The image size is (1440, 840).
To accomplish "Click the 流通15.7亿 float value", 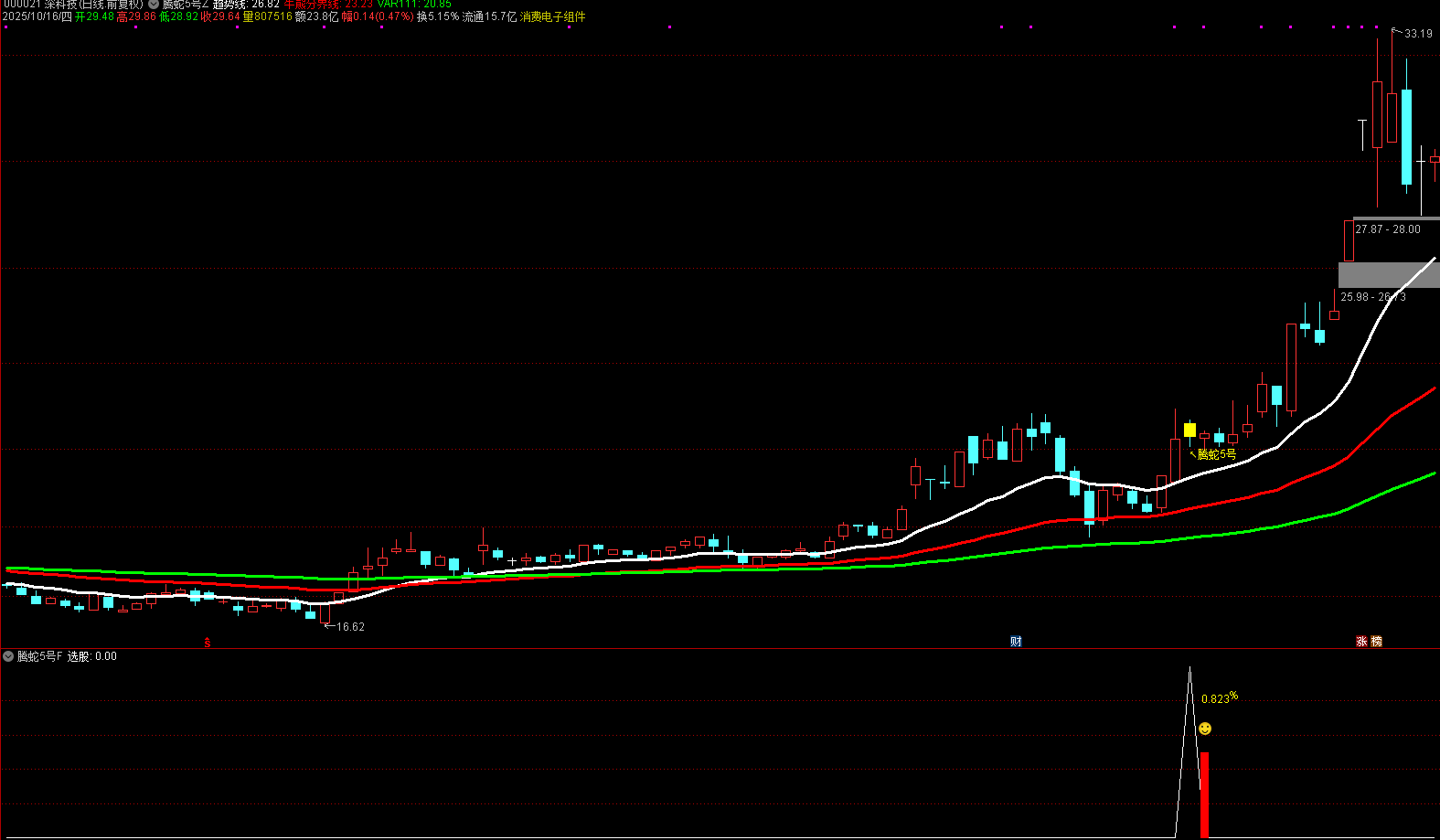I will (489, 16).
